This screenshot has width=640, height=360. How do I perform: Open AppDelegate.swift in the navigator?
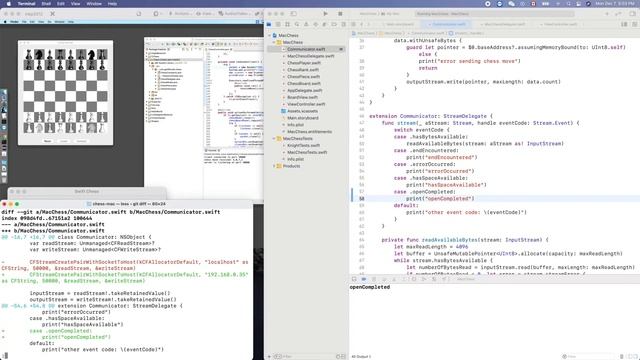(304, 91)
